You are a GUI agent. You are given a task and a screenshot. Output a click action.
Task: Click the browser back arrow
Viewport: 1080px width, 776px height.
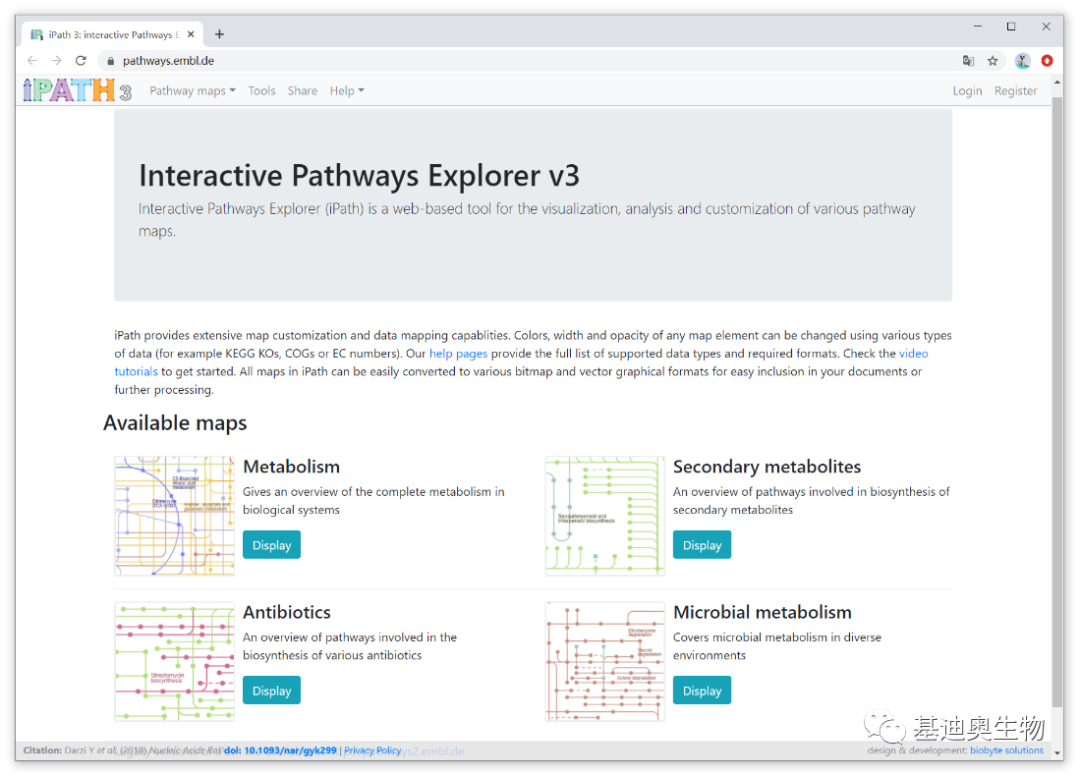(x=32, y=61)
